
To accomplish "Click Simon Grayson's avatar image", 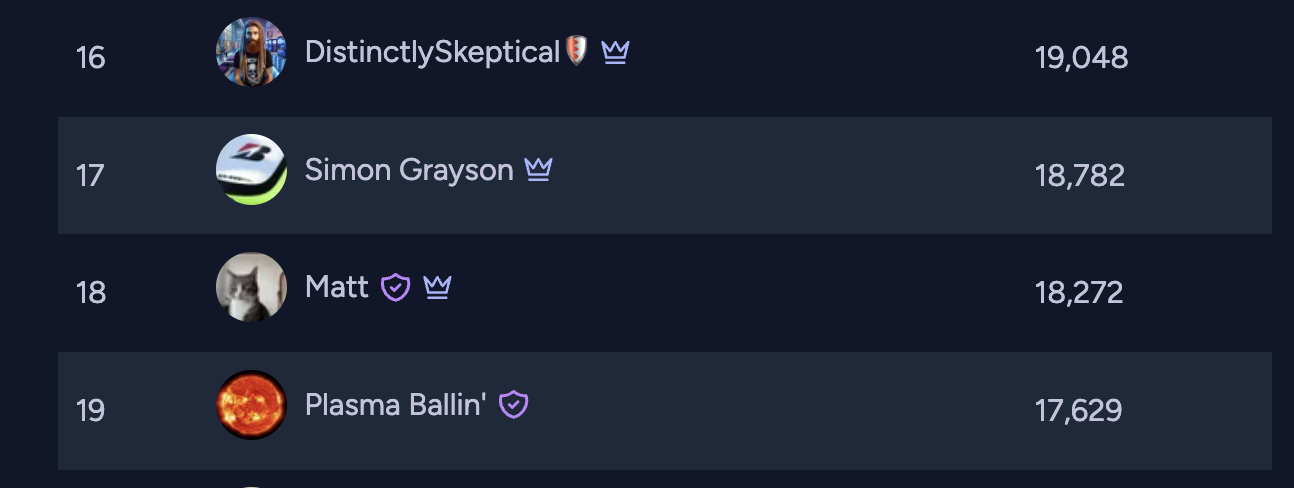I will click(x=251, y=170).
